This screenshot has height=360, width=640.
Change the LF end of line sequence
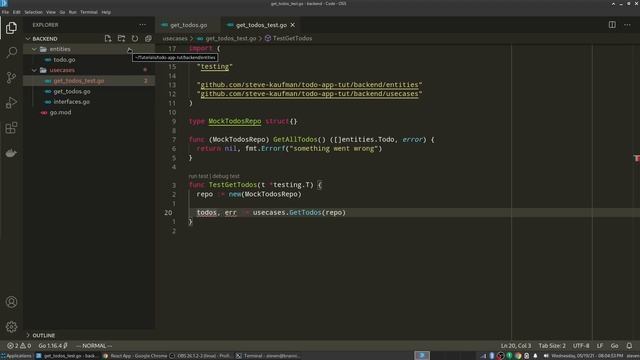pos(600,346)
